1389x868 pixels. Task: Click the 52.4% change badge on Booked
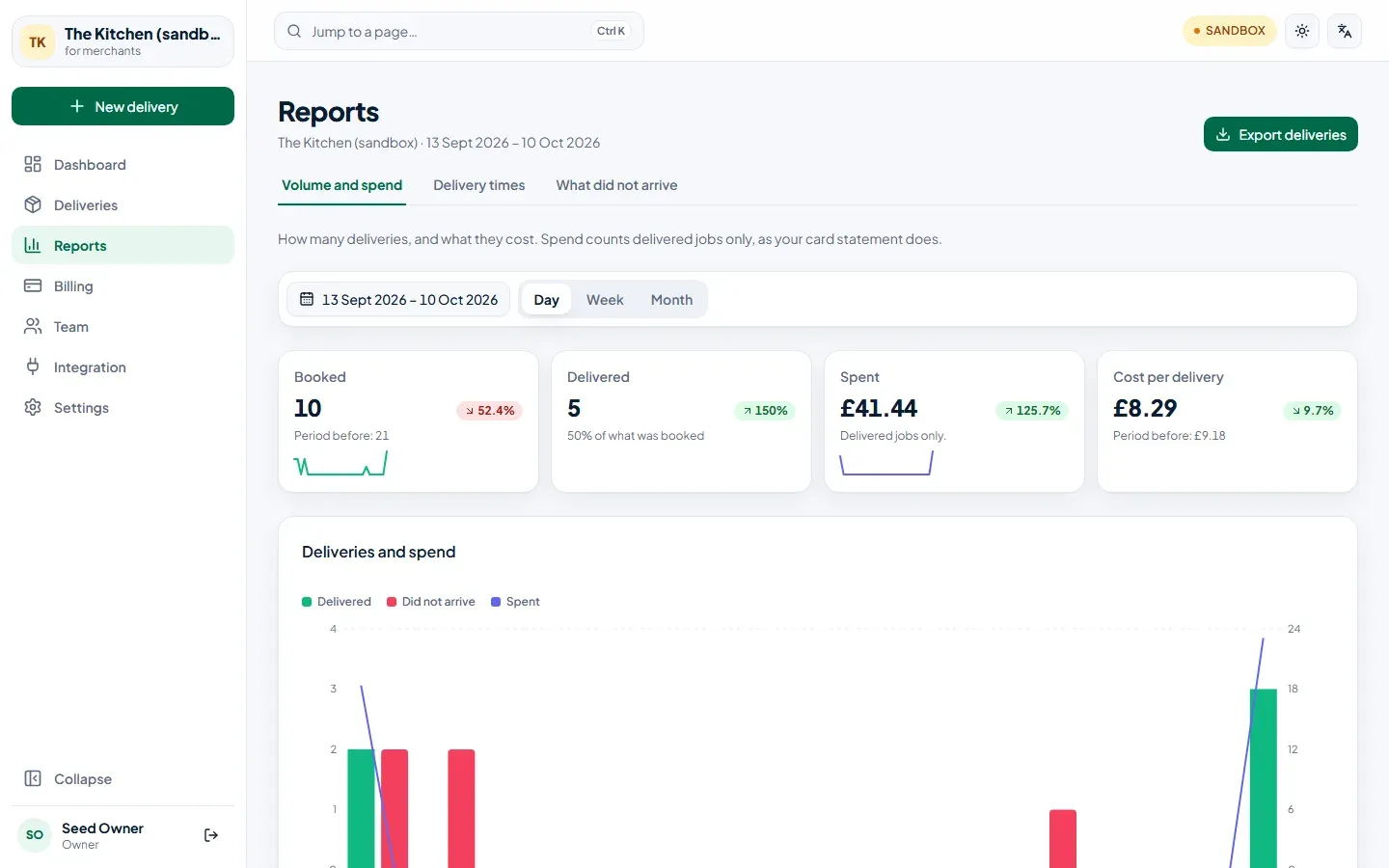[489, 411]
